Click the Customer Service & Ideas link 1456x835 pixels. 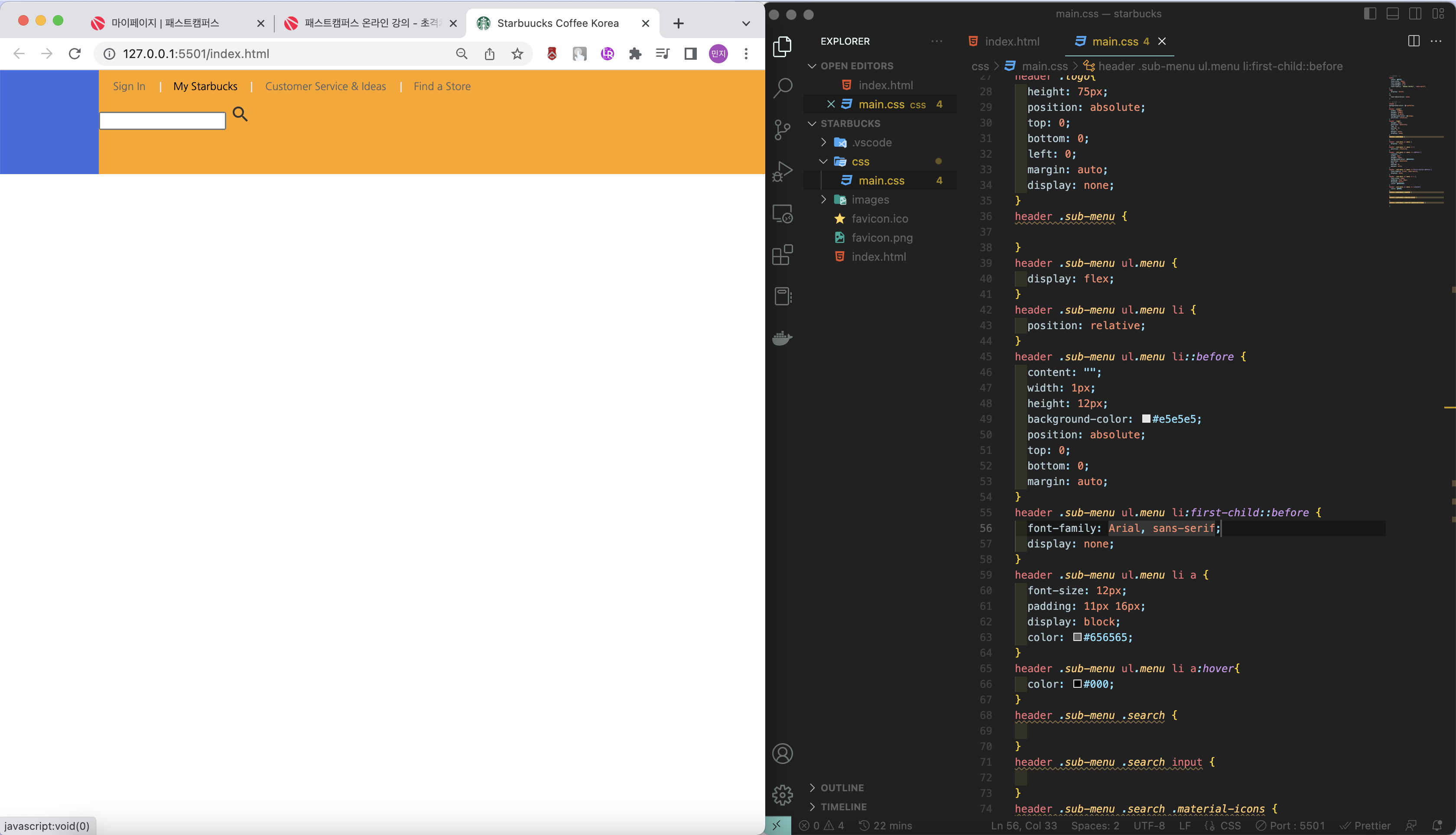325,87
